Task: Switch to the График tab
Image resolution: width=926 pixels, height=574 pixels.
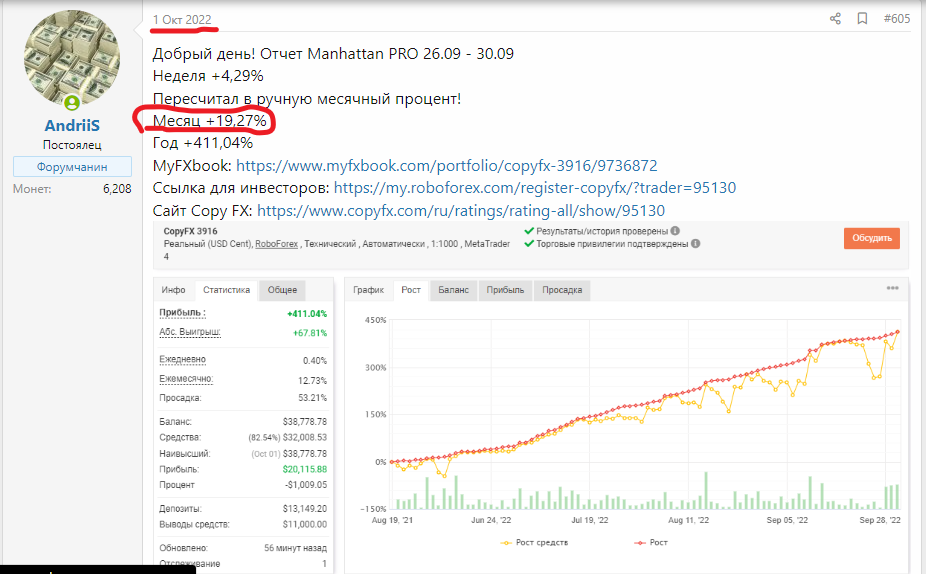Action: click(369, 290)
